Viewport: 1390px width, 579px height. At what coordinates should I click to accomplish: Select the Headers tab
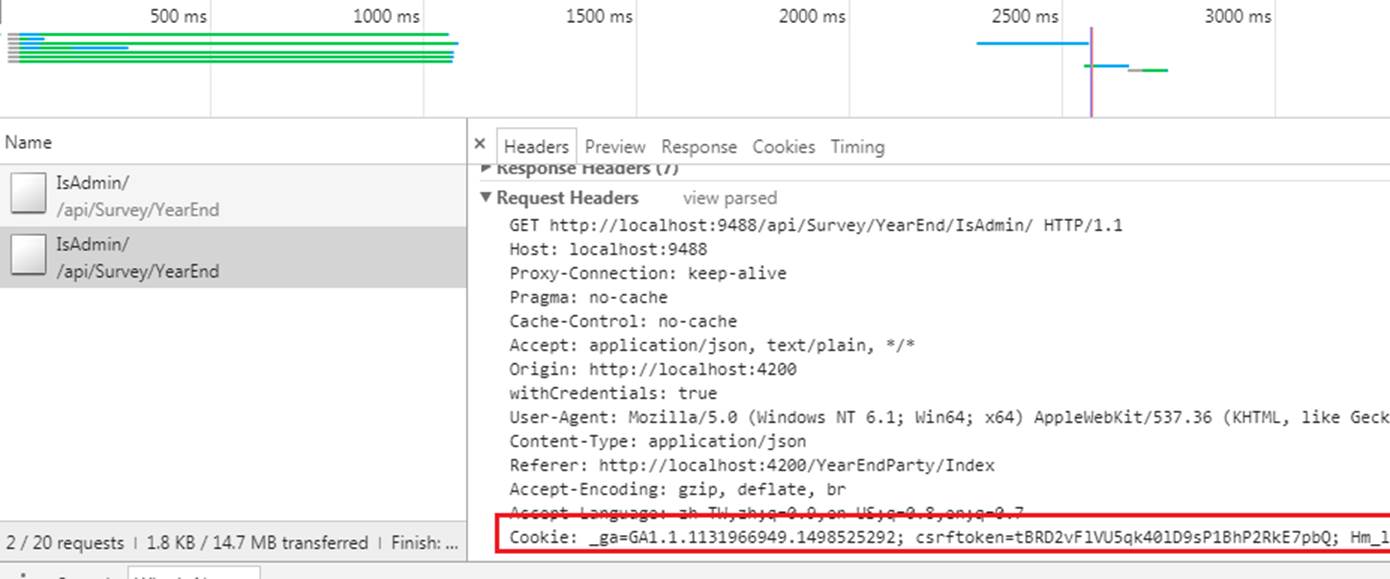[536, 146]
